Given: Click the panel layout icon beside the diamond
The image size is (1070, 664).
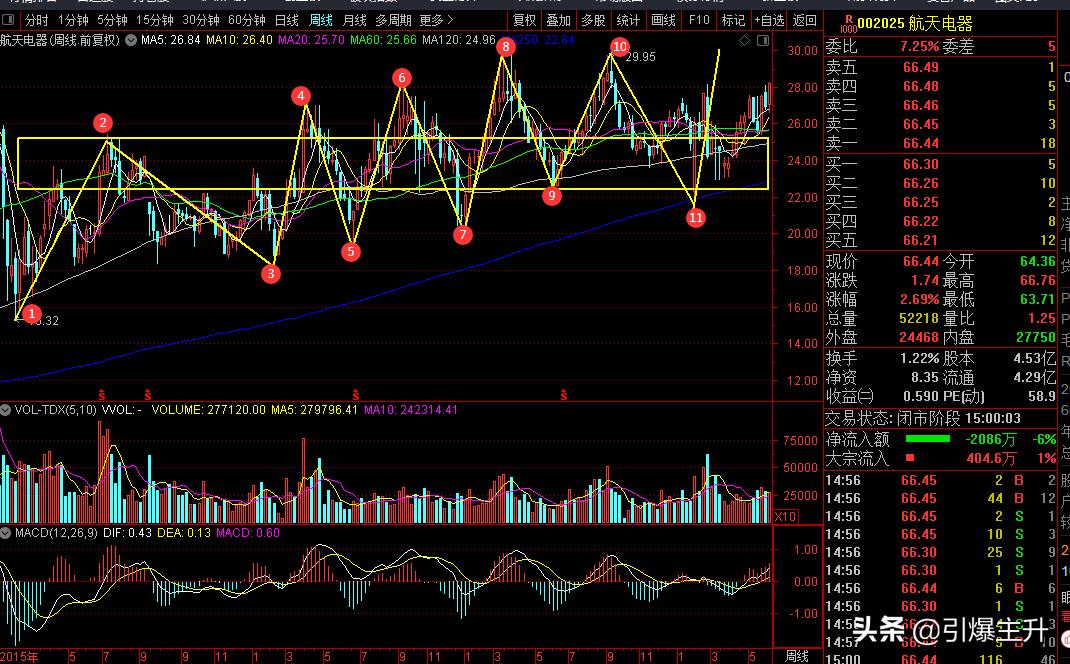Looking at the screenshot, I should (763, 41).
